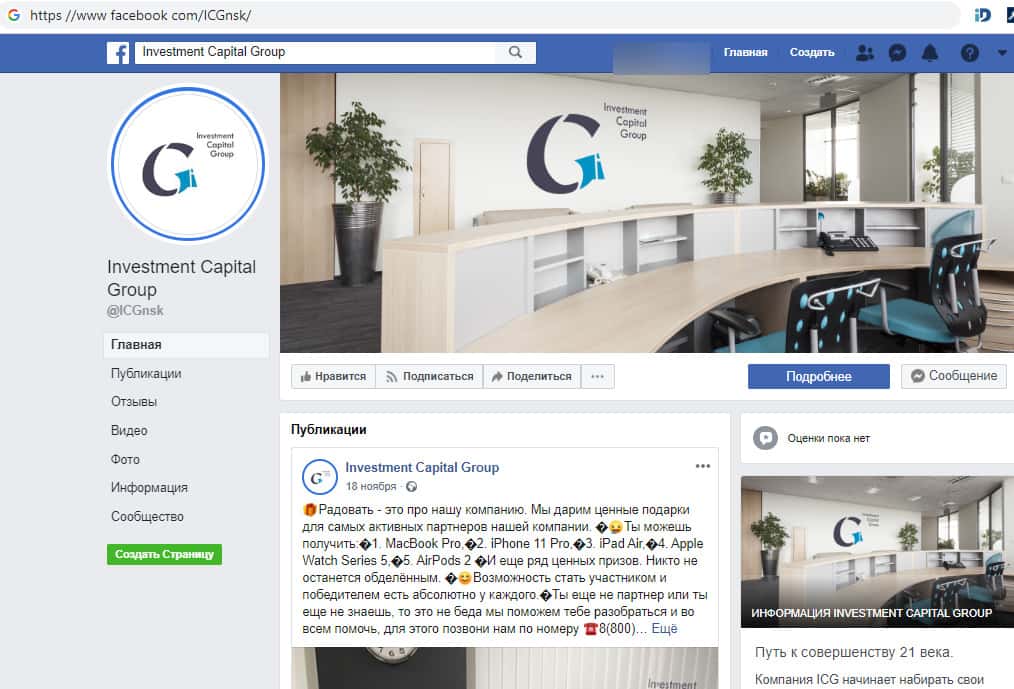Click the search magnifier button

(515, 52)
